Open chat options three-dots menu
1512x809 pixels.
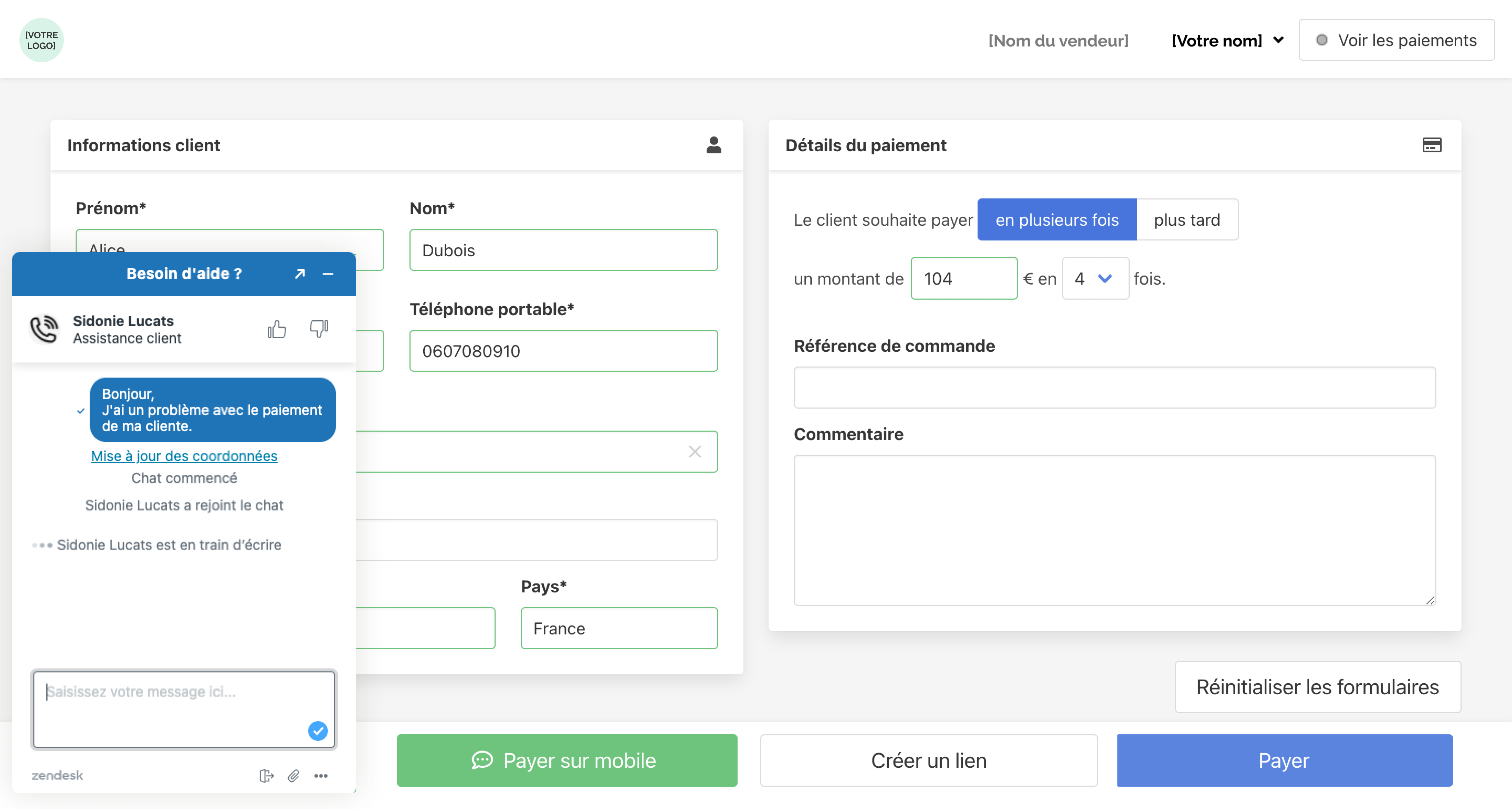pos(321,776)
